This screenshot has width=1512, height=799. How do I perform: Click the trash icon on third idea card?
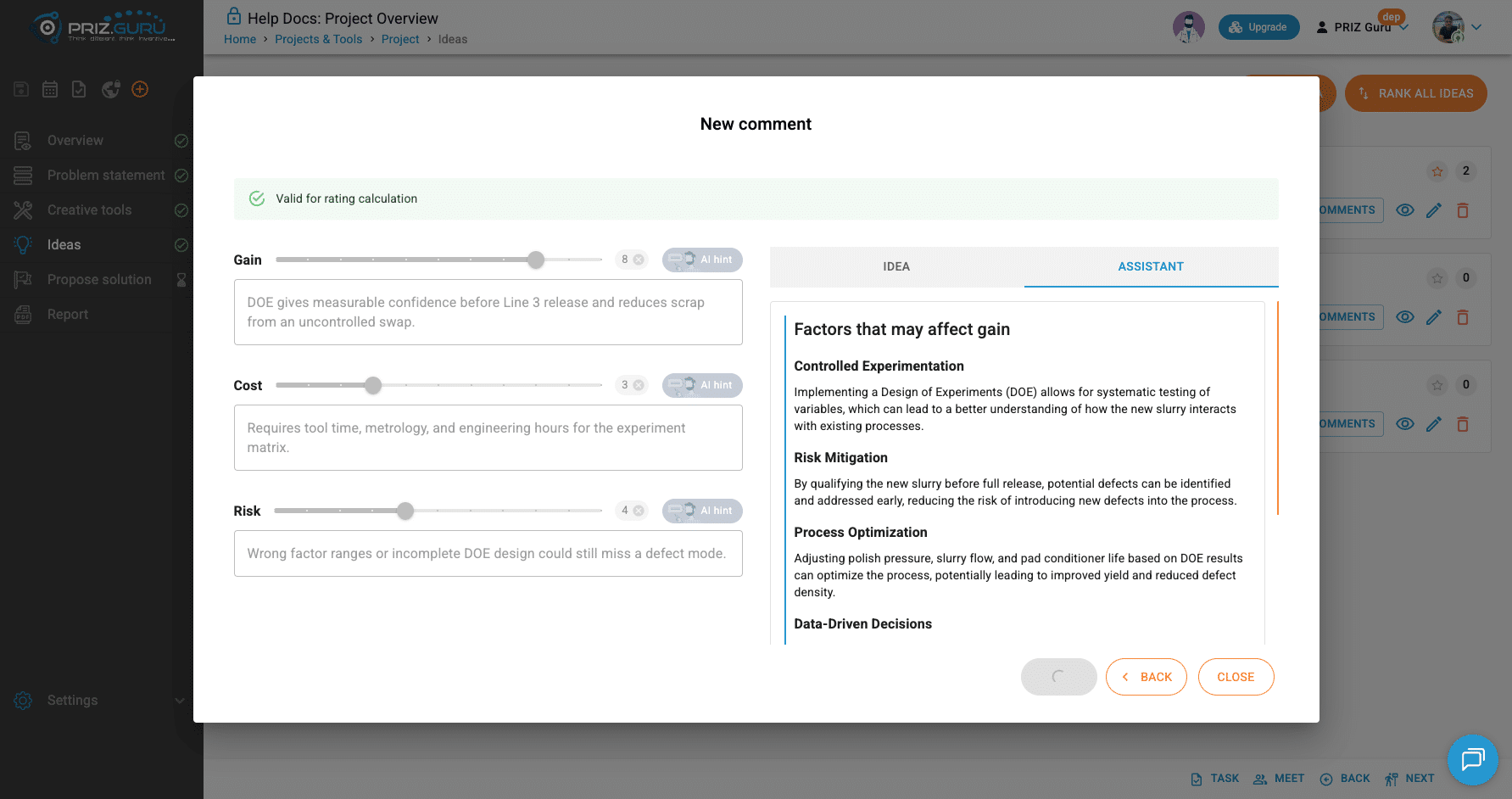point(1463,424)
